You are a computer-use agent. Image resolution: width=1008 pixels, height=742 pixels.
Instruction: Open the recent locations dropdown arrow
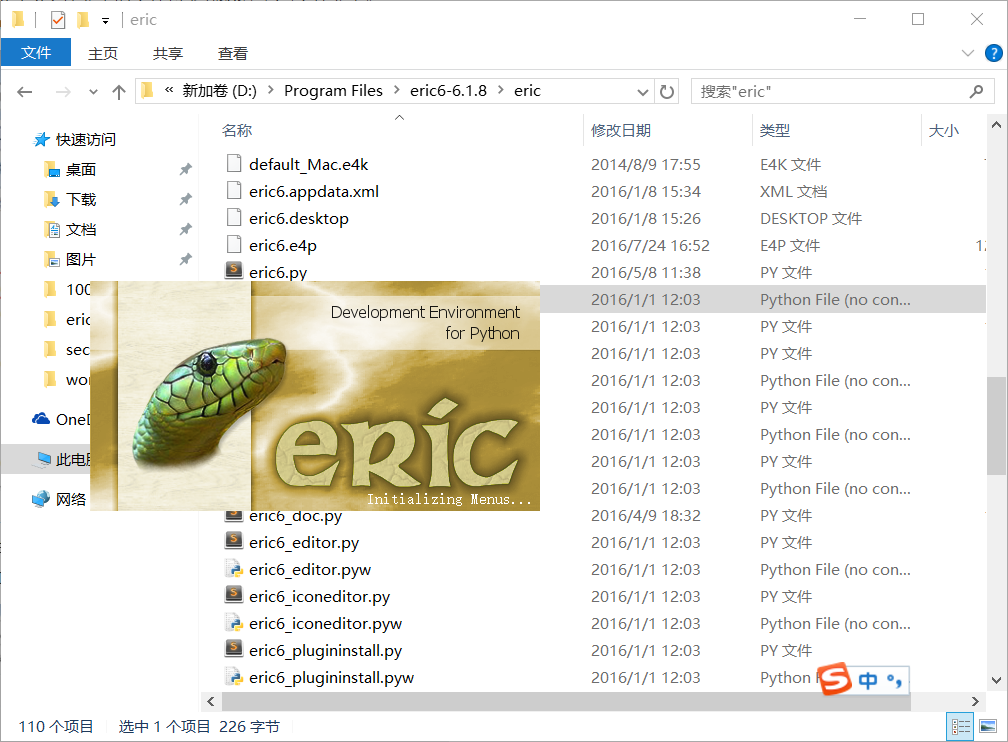(93, 92)
